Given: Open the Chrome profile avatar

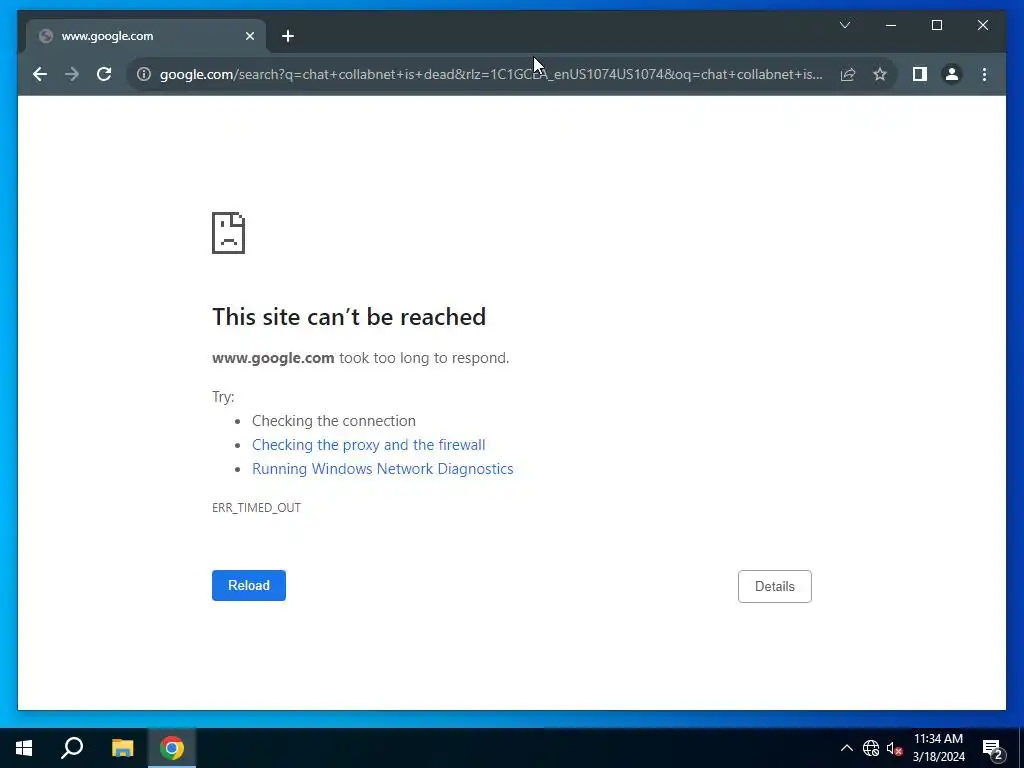Looking at the screenshot, I should tap(952, 74).
